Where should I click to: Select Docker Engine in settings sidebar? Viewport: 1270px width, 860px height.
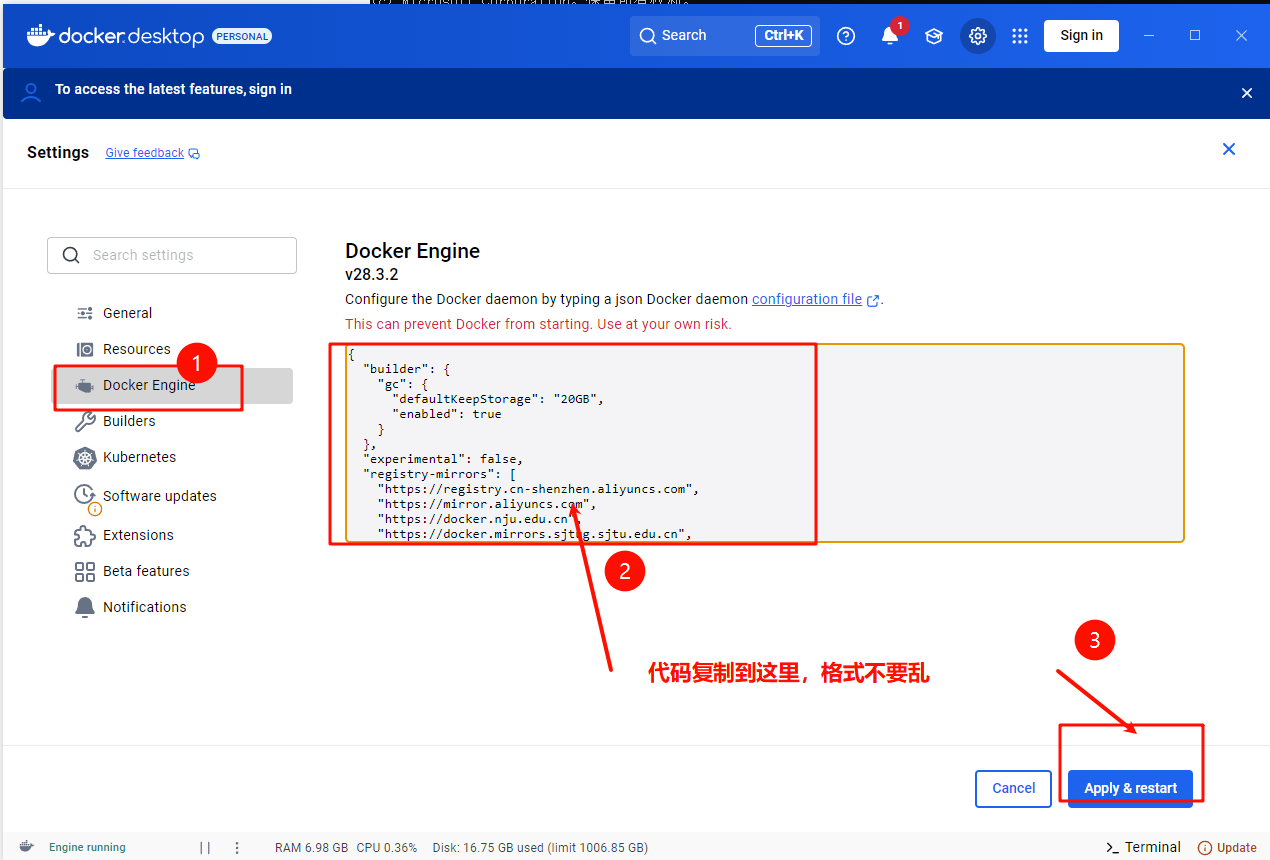(x=172, y=385)
